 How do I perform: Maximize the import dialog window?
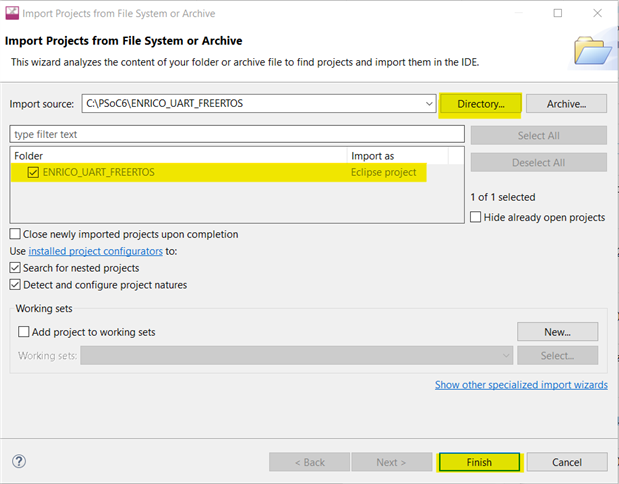point(556,13)
